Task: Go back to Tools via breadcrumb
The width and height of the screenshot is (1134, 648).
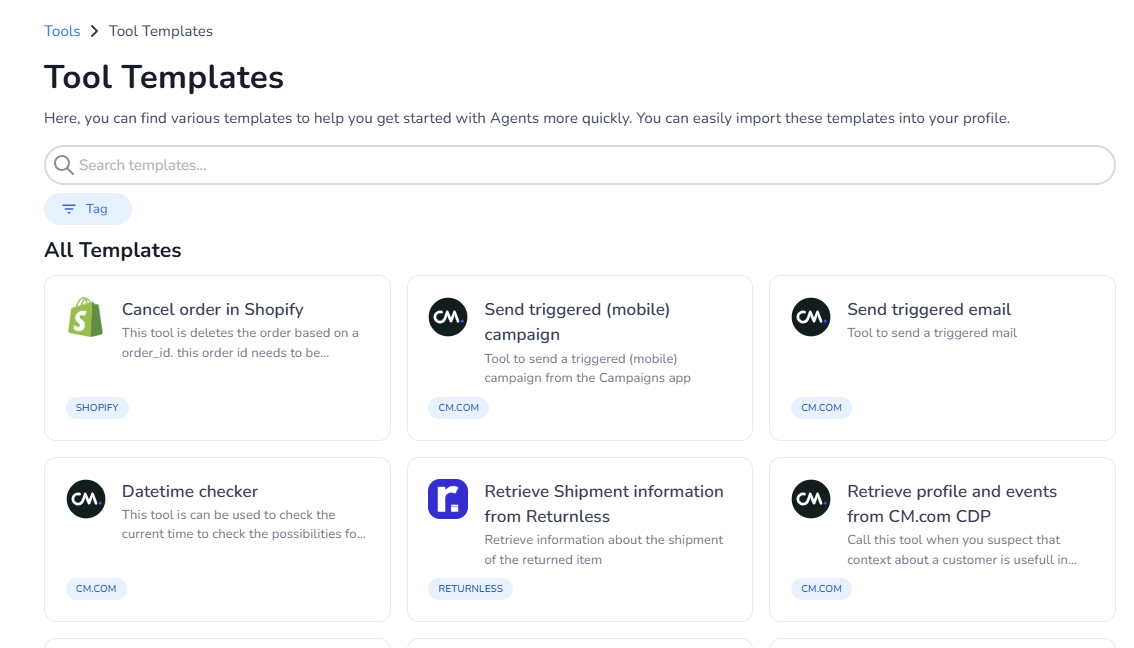Action: click(x=62, y=31)
